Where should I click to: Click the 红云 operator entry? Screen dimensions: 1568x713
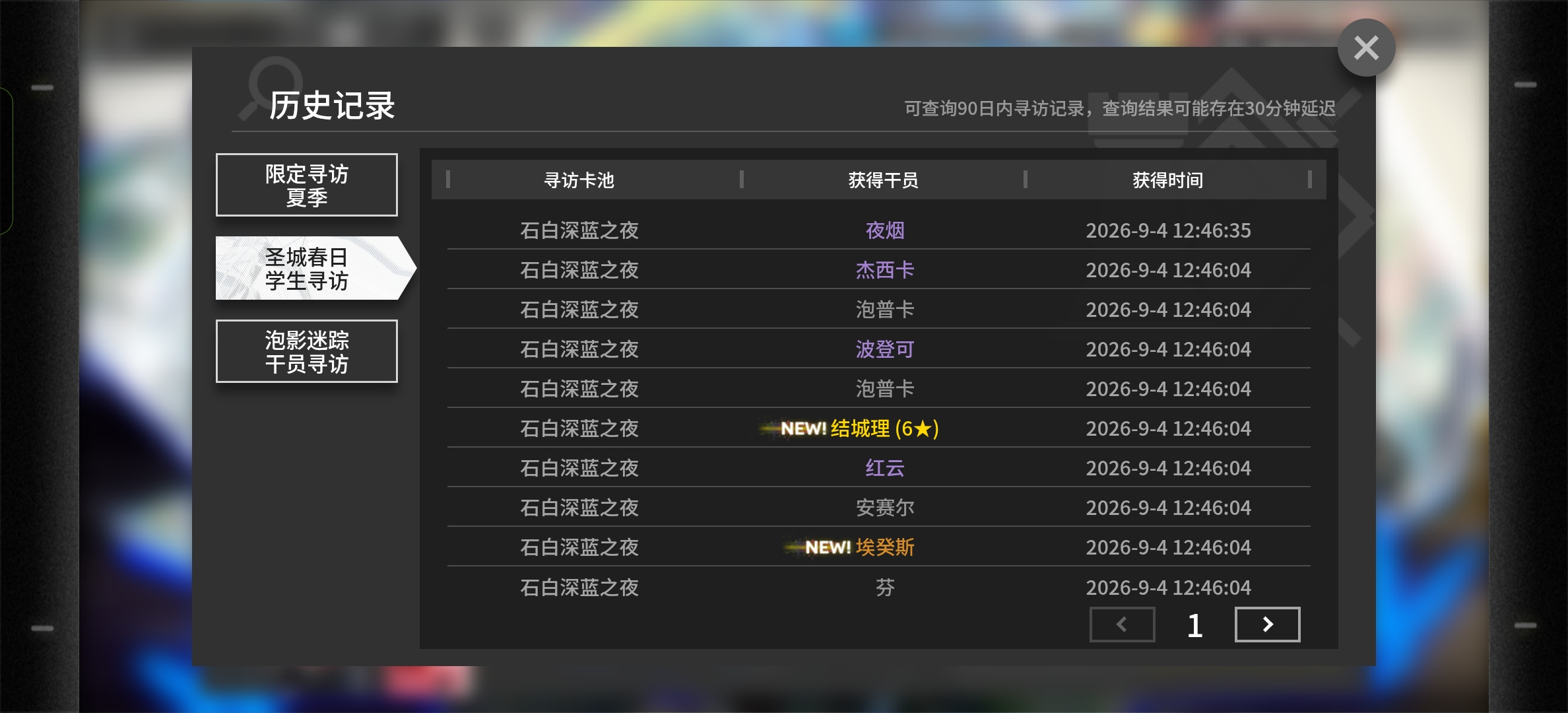pos(884,468)
